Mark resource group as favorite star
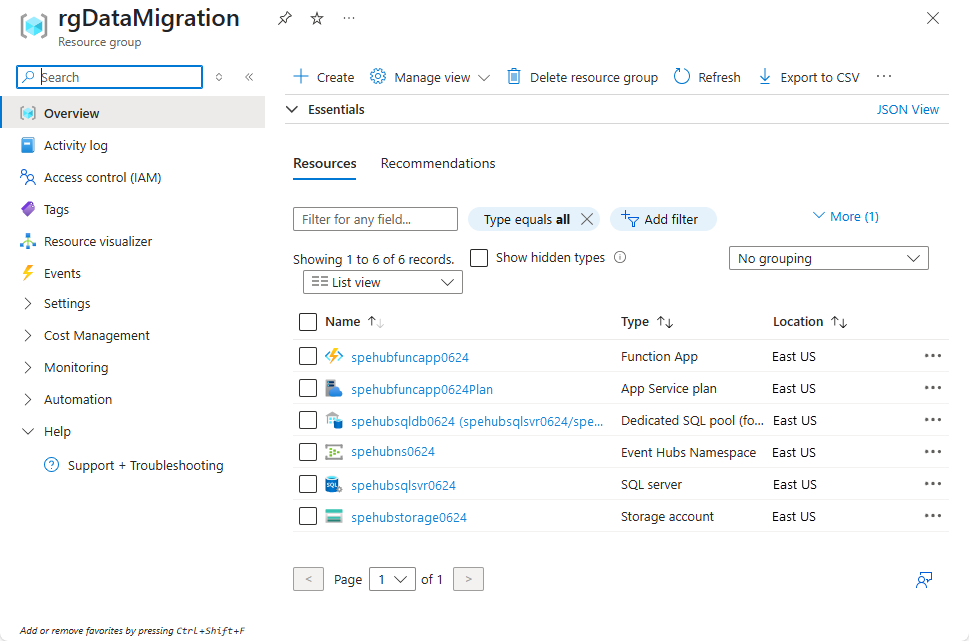This screenshot has height=641, width=969. 317,18
